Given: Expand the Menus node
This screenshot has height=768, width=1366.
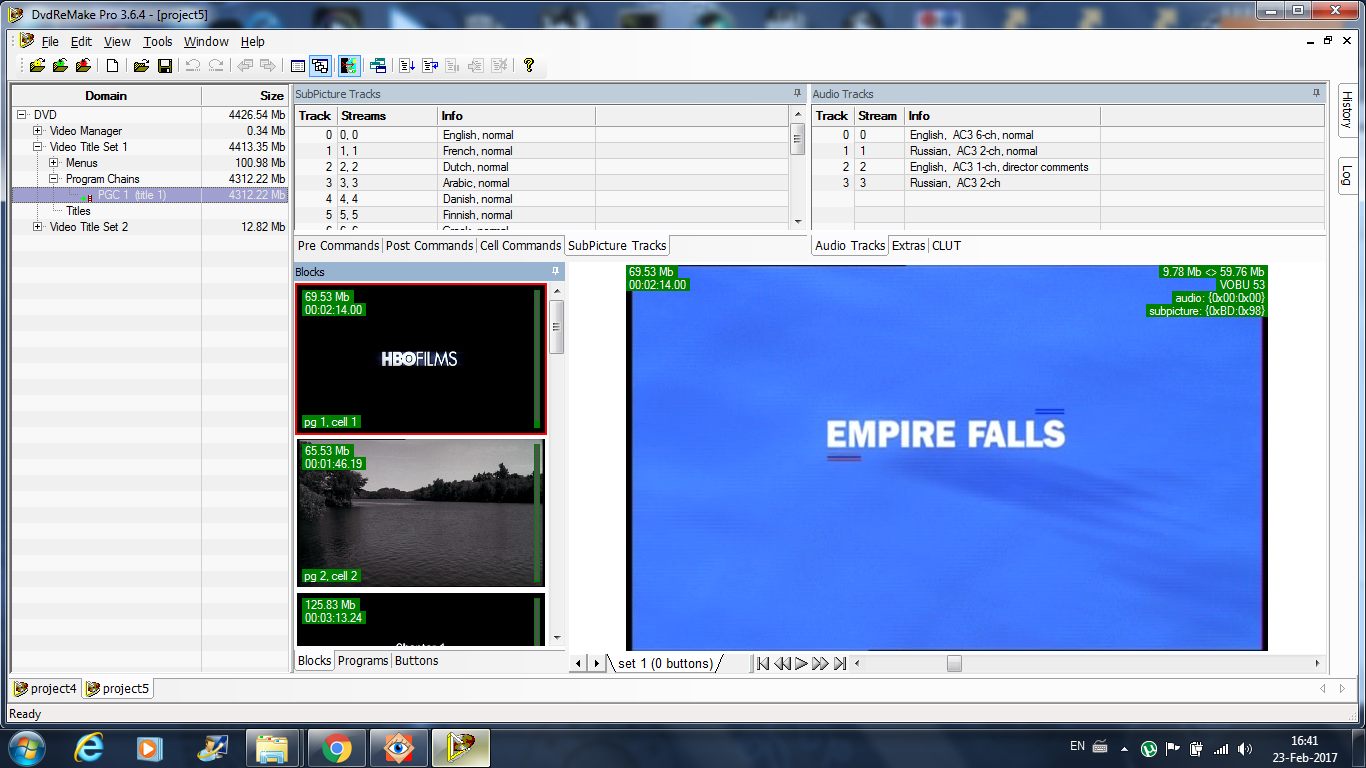Looking at the screenshot, I should 54,163.
